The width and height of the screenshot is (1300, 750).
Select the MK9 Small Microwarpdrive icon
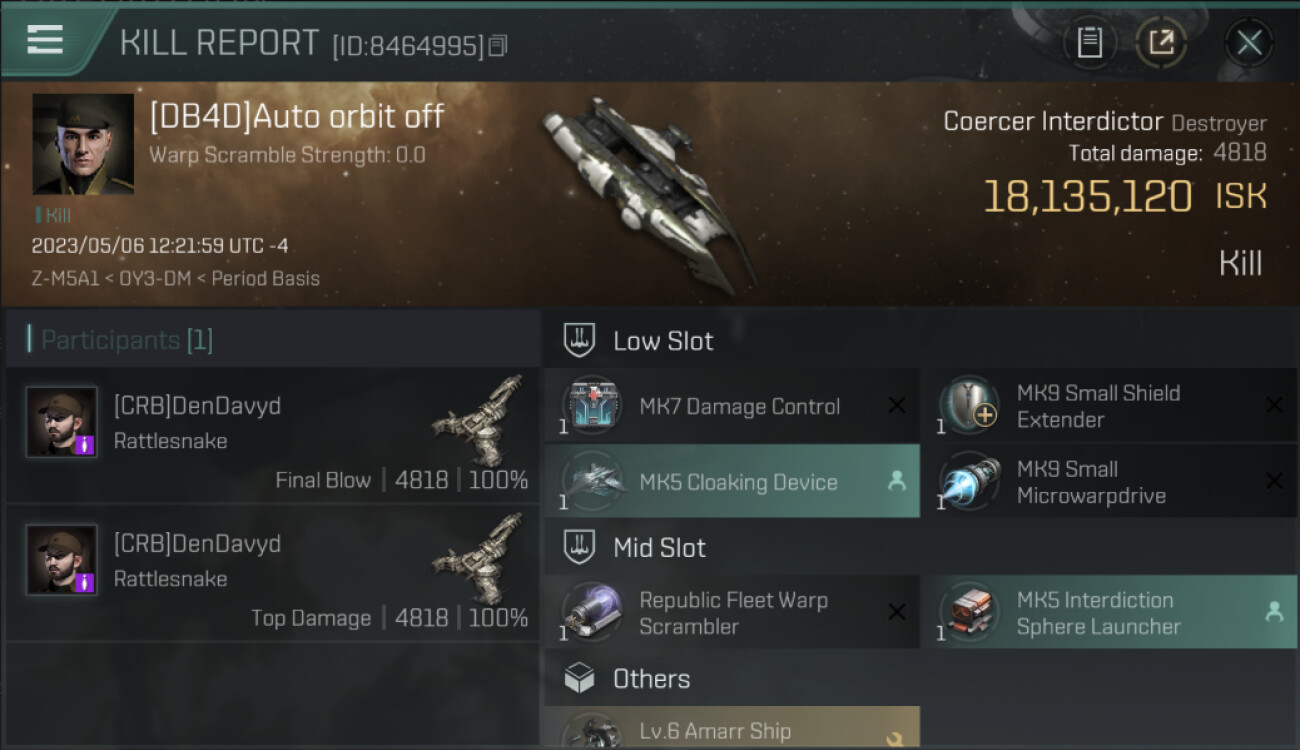tap(968, 482)
